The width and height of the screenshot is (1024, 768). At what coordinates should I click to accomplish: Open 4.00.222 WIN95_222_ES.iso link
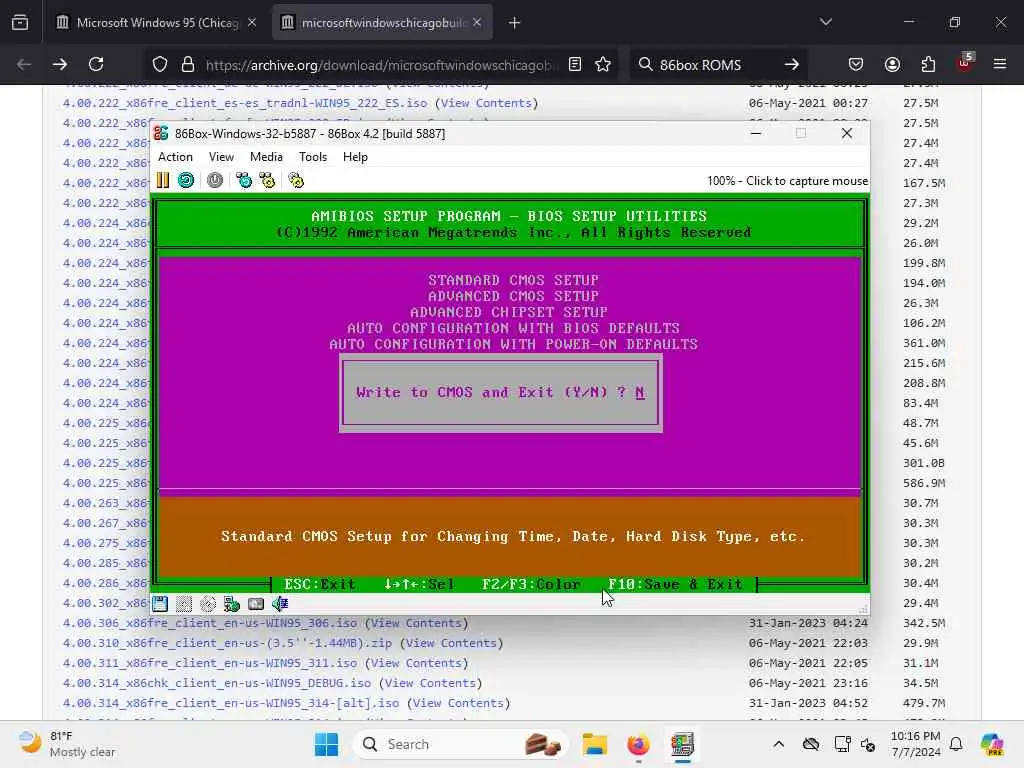click(245, 103)
